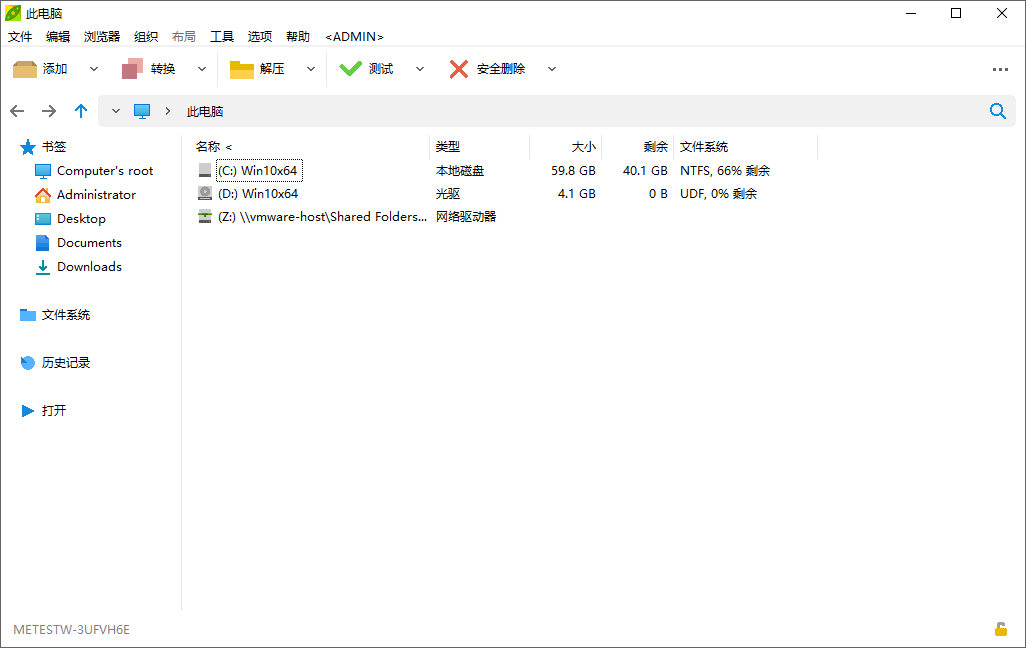The image size is (1026, 648).
Task: Click the back navigation arrow
Action: coord(17,111)
